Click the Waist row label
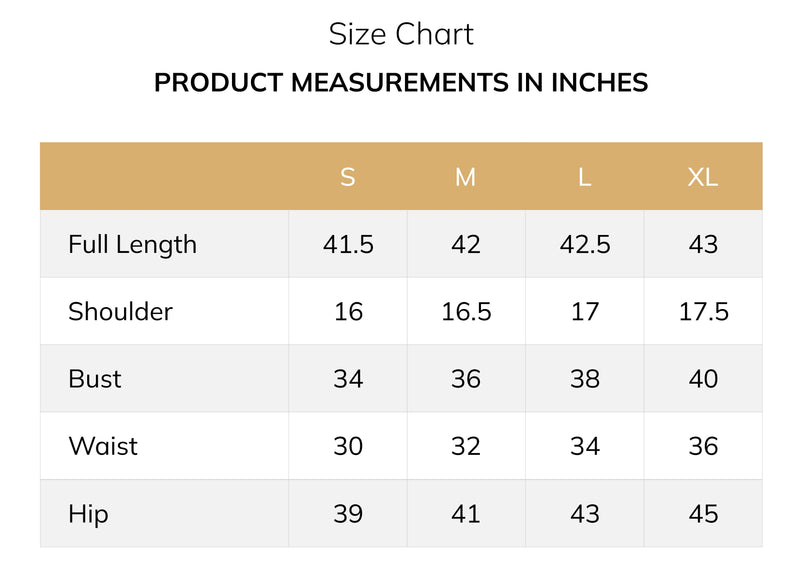Viewport: 800px width, 581px height. click(x=103, y=446)
